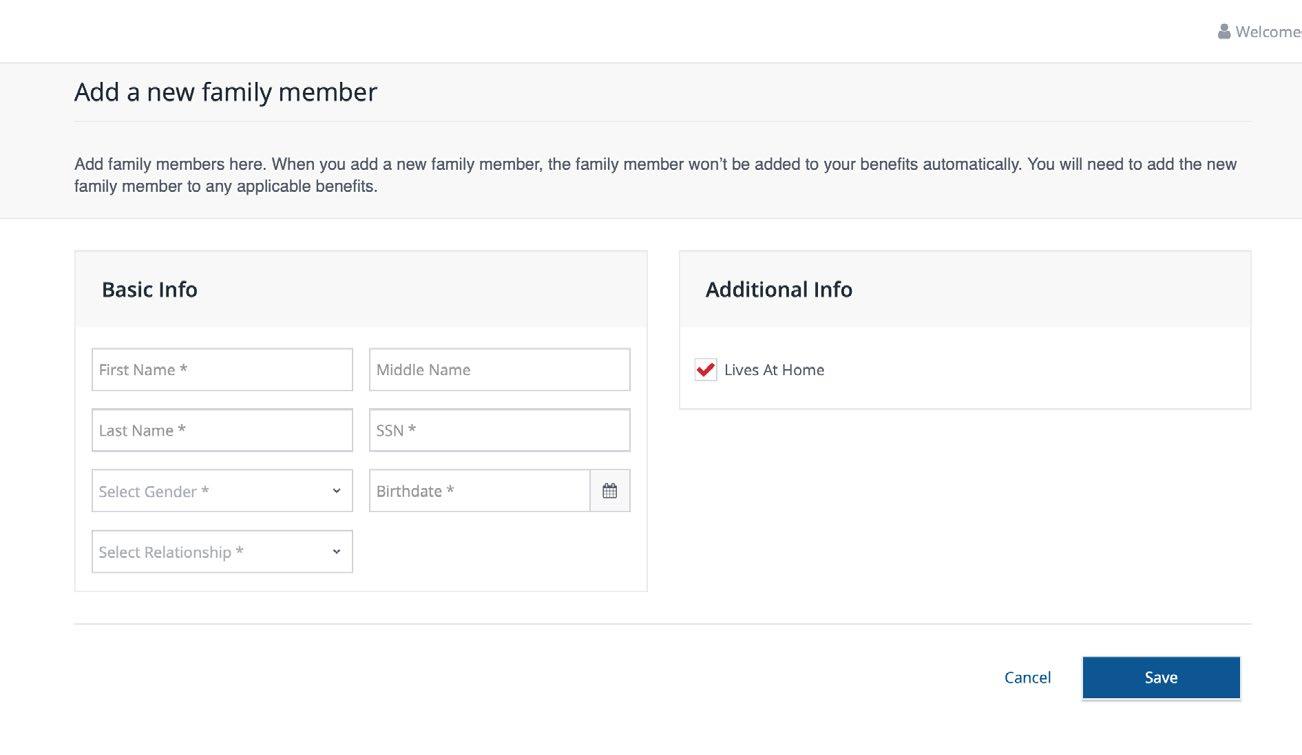Click into the Middle Name field
The image size is (1302, 755).
499,370
